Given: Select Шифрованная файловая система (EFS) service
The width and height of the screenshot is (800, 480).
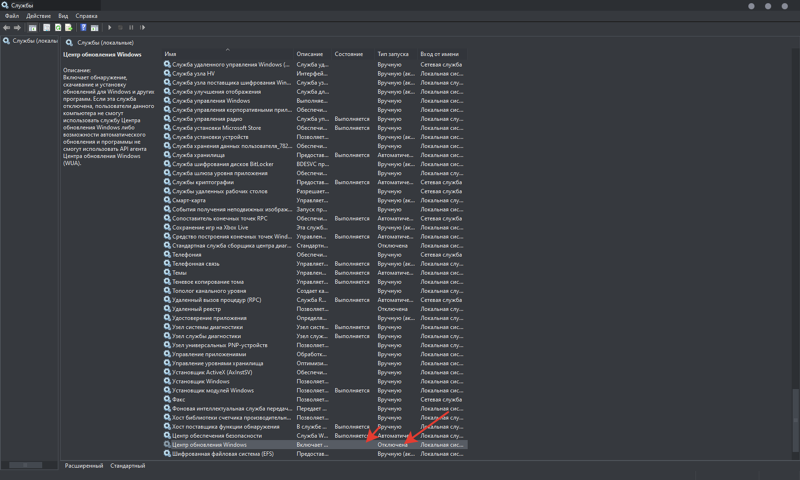Looking at the screenshot, I should [315, 454].
